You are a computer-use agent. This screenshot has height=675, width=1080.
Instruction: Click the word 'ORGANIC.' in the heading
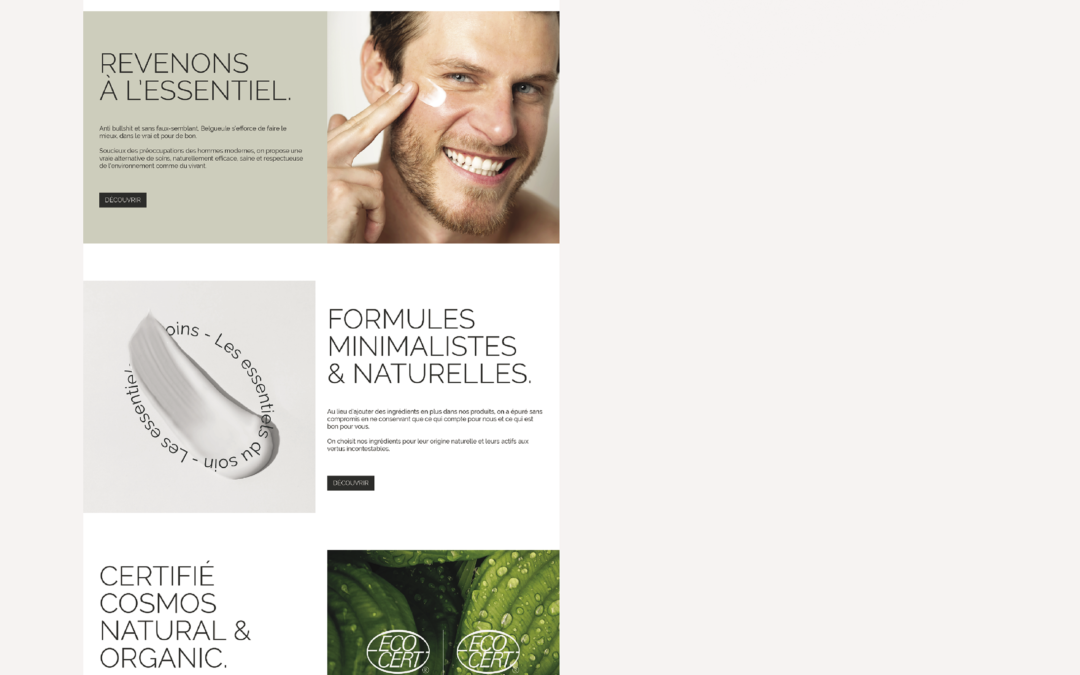click(x=163, y=658)
